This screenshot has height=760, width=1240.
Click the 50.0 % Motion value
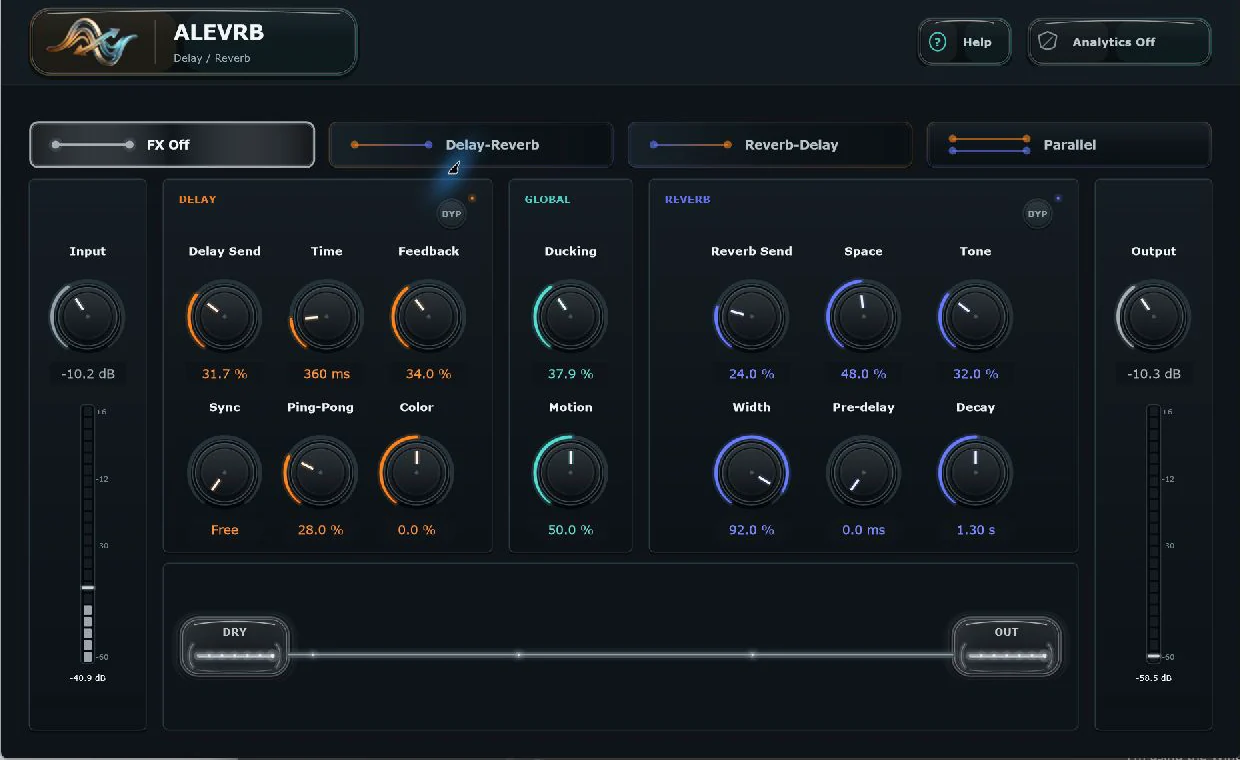pos(570,530)
